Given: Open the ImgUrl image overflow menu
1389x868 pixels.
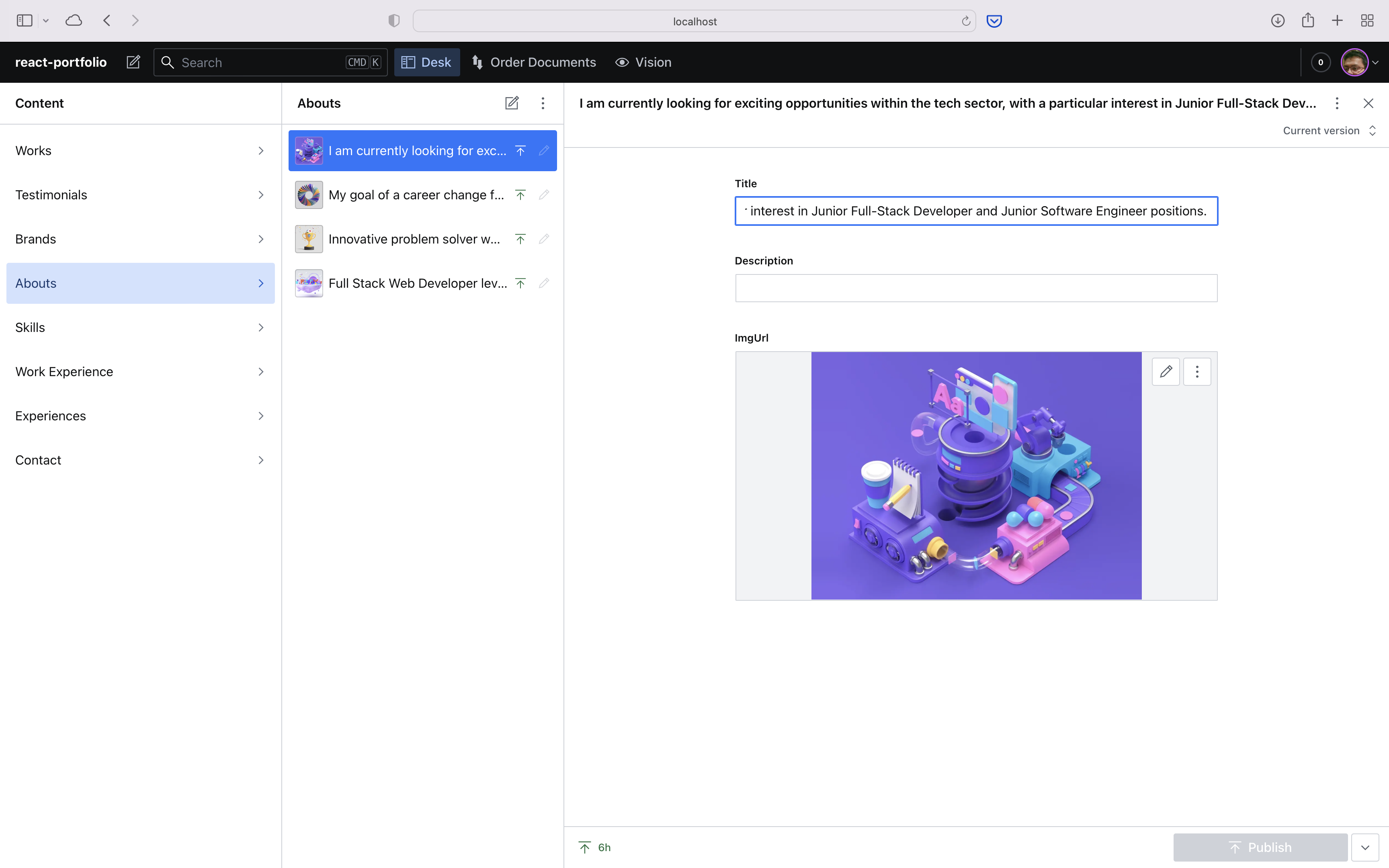Looking at the screenshot, I should pos(1197,371).
